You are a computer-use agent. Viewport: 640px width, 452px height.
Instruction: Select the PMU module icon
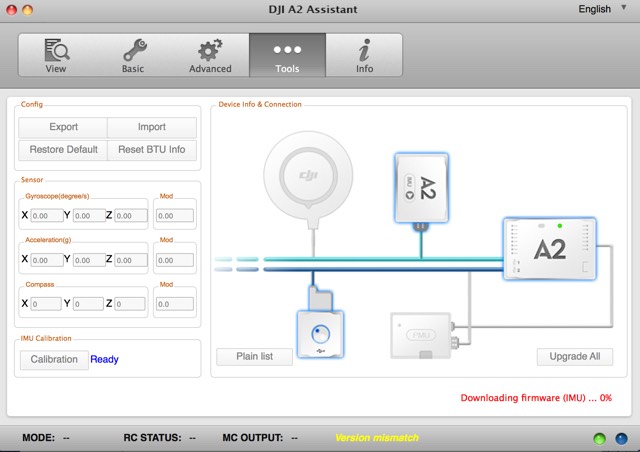click(x=421, y=336)
